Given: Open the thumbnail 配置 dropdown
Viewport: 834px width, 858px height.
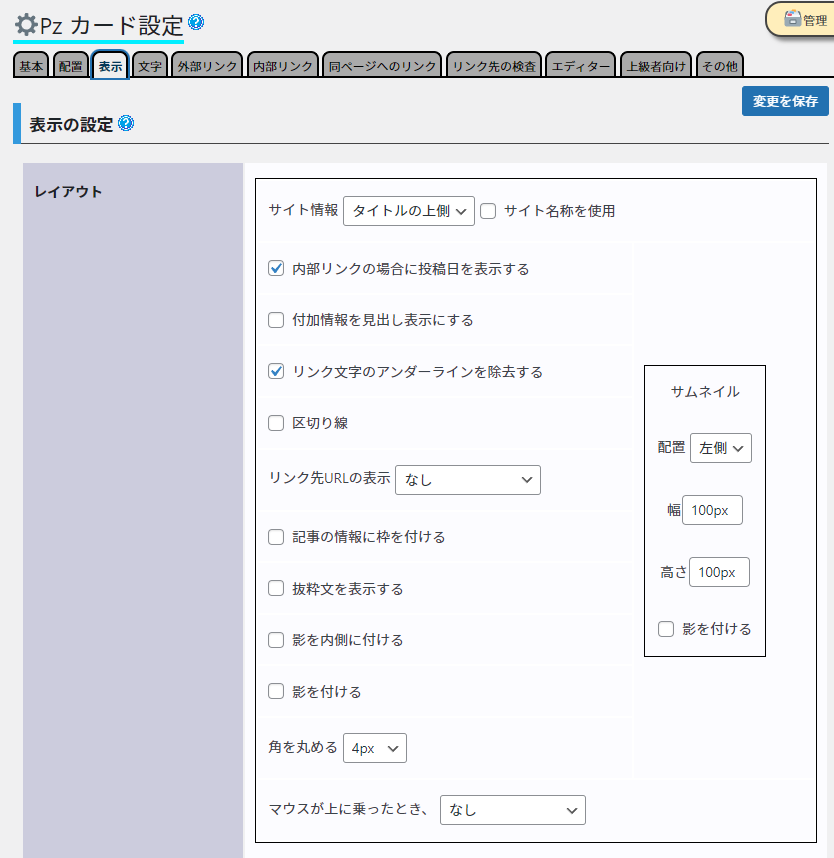Looking at the screenshot, I should (720, 448).
